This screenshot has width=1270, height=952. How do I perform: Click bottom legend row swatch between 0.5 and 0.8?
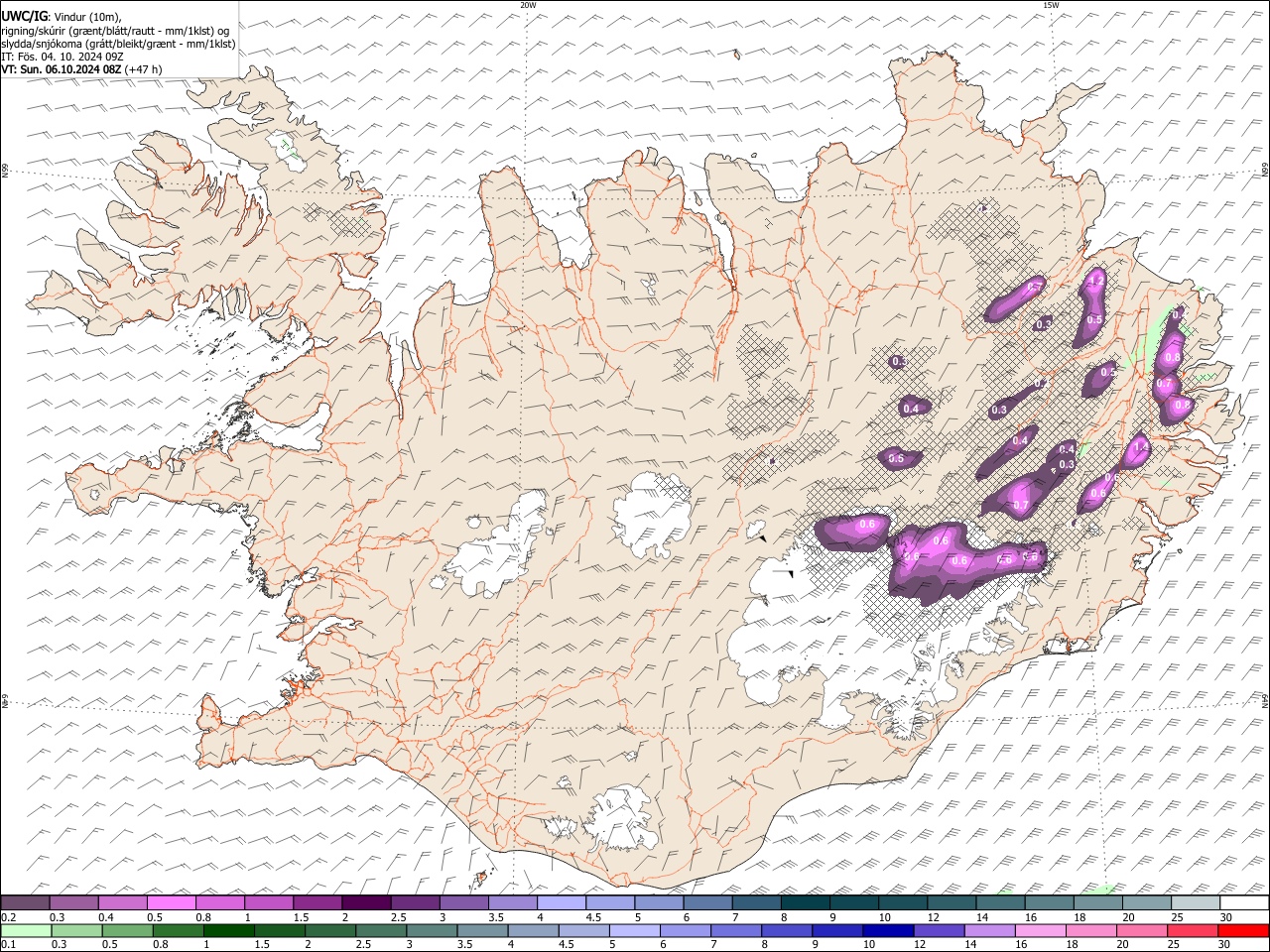(x=126, y=930)
